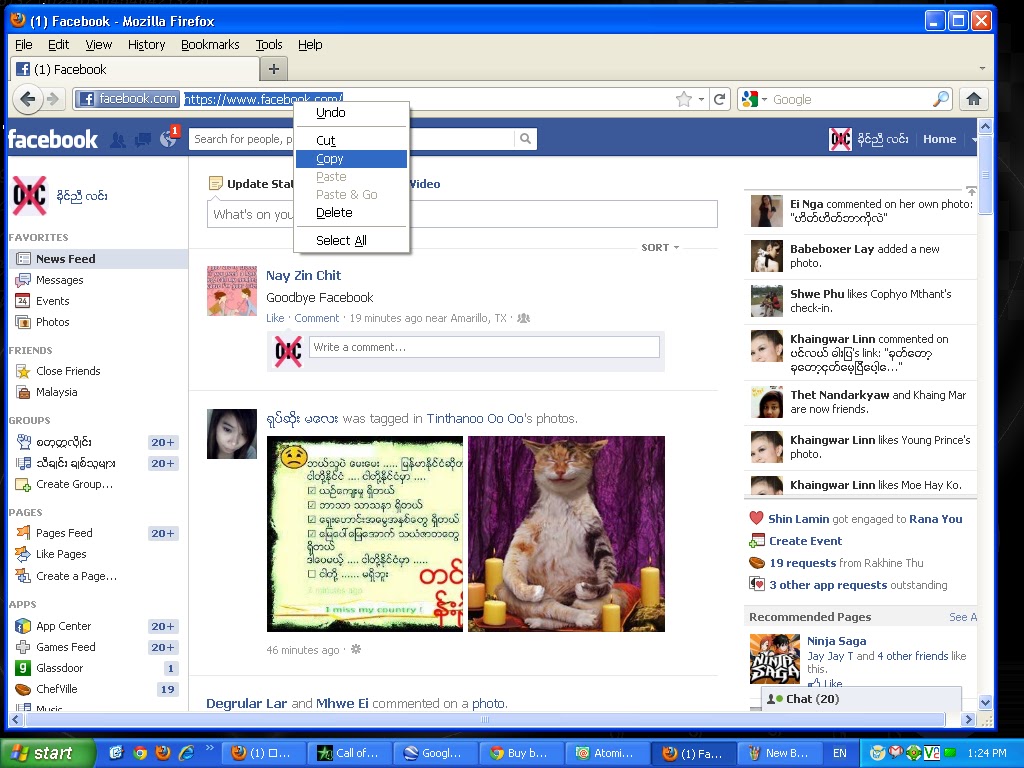Open the Bookmarks menu in Firefox
The image size is (1024, 768).
point(210,44)
